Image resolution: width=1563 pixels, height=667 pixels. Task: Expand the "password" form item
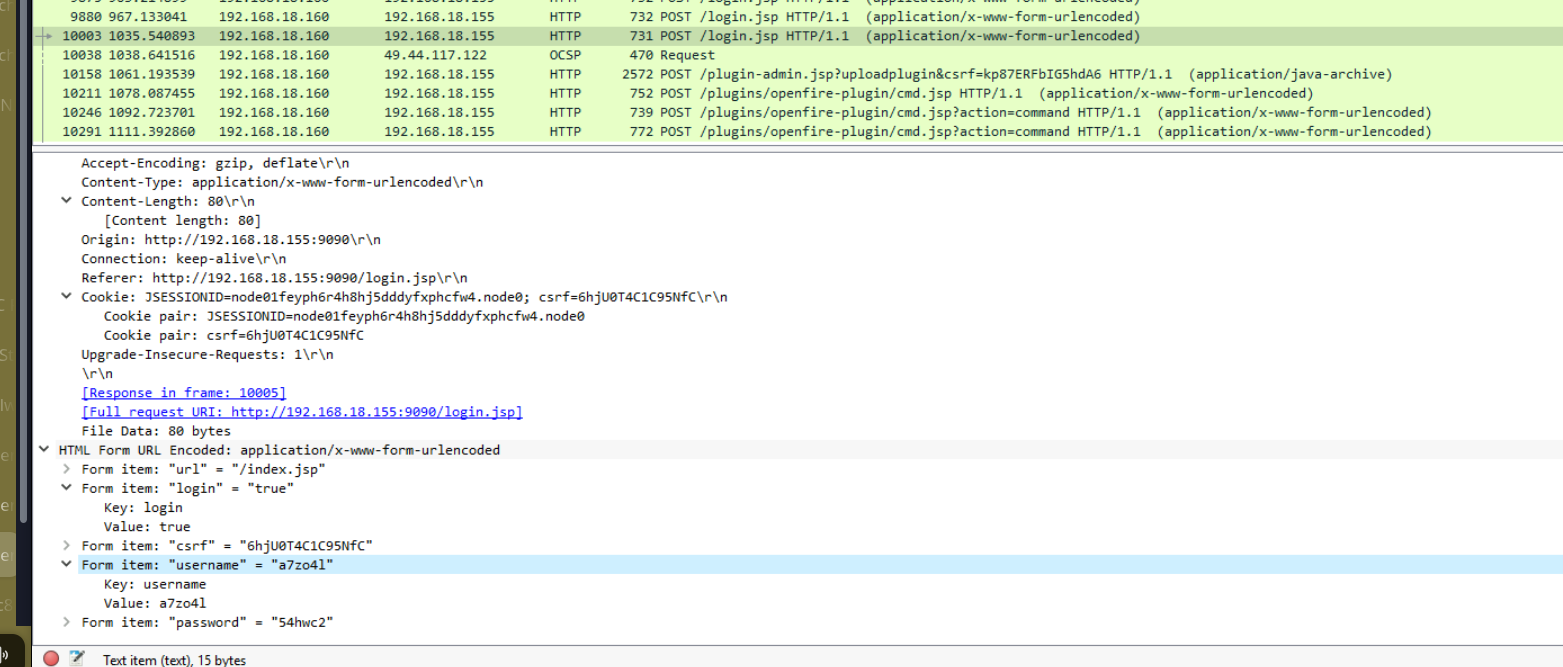click(66, 623)
